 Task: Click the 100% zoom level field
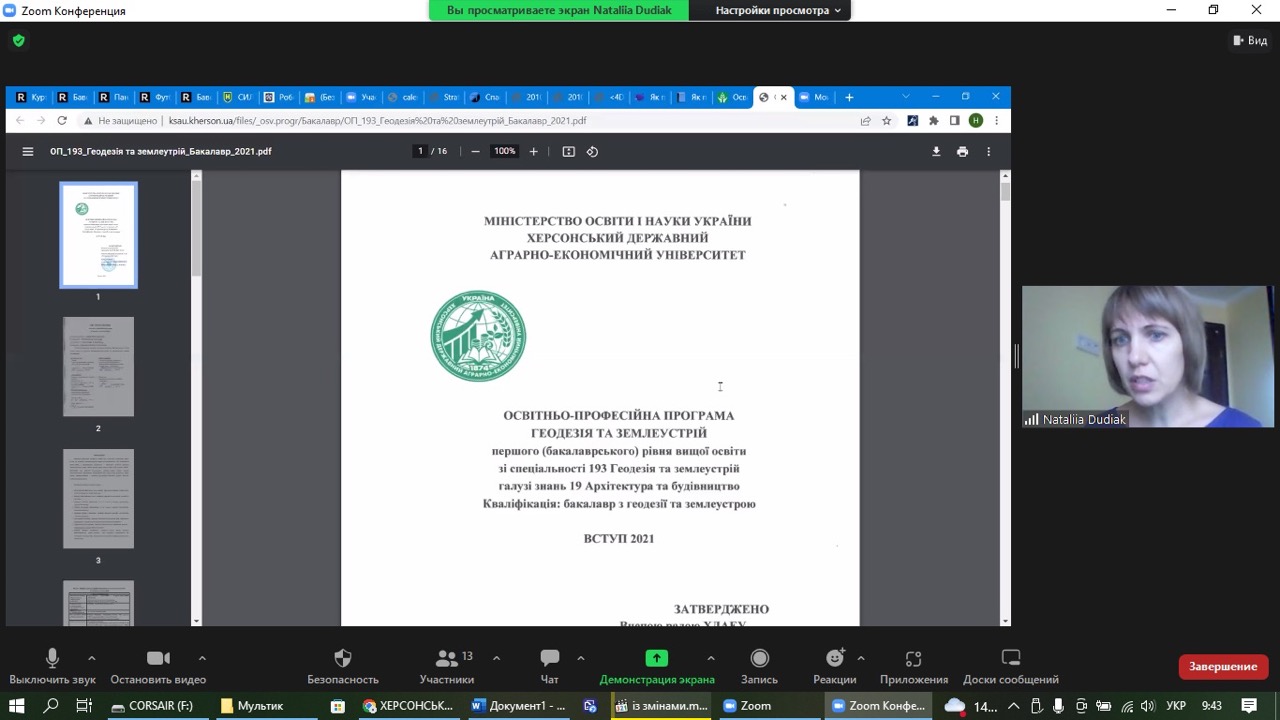point(504,151)
